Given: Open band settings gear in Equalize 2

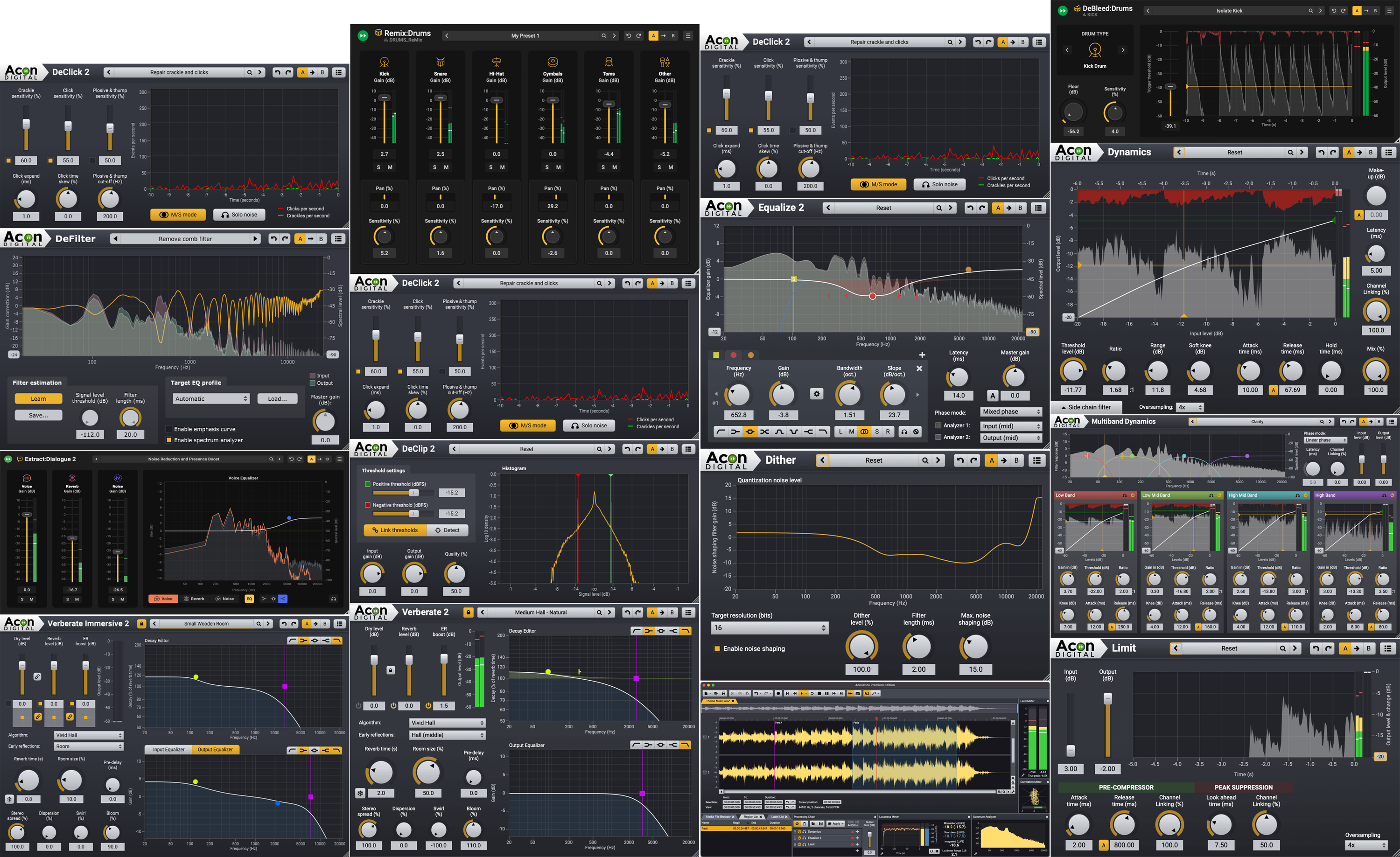Looking at the screenshot, I should [x=817, y=394].
